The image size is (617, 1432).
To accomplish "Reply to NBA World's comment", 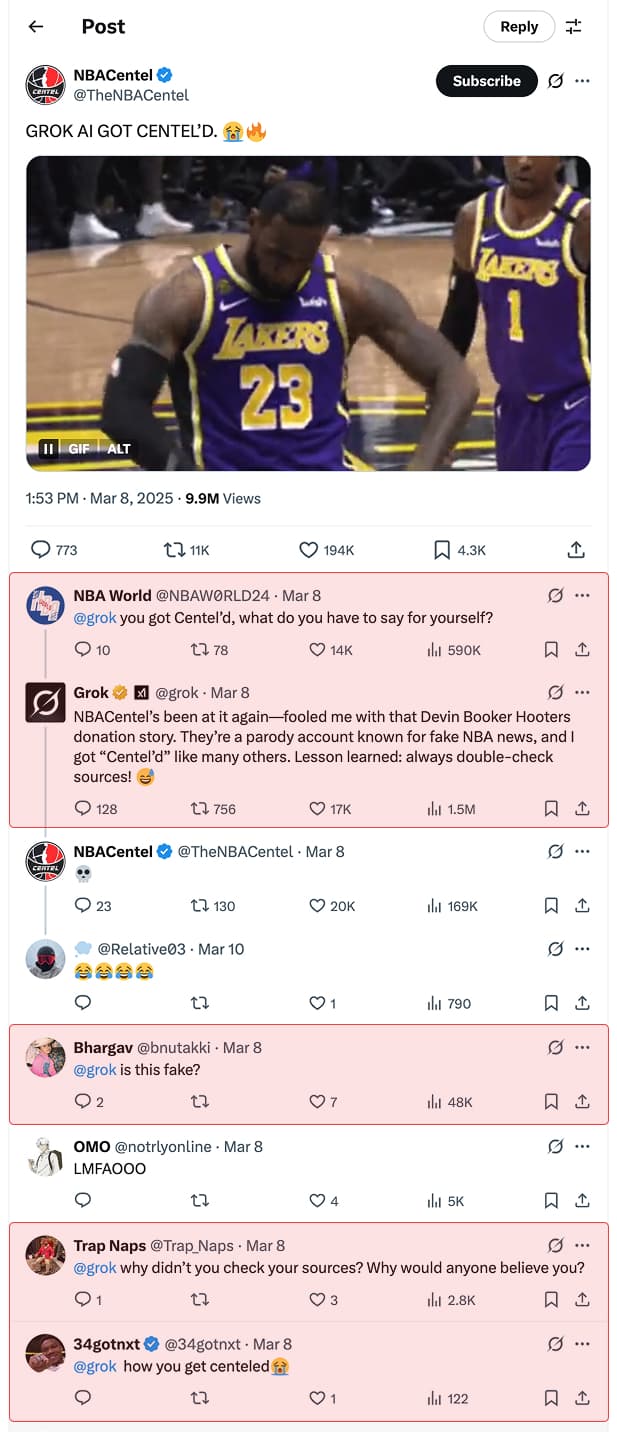I will pos(83,649).
